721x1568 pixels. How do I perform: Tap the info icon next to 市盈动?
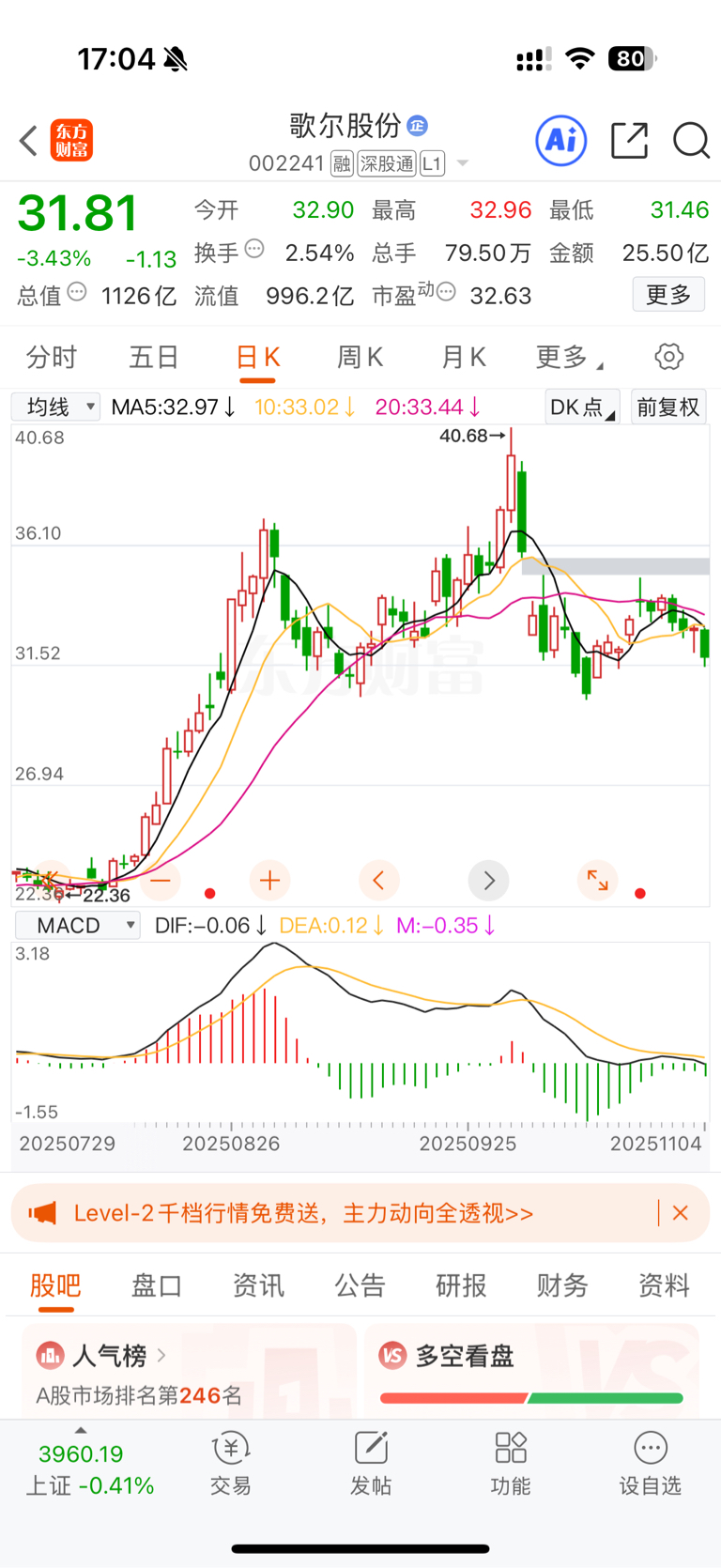[x=447, y=293]
